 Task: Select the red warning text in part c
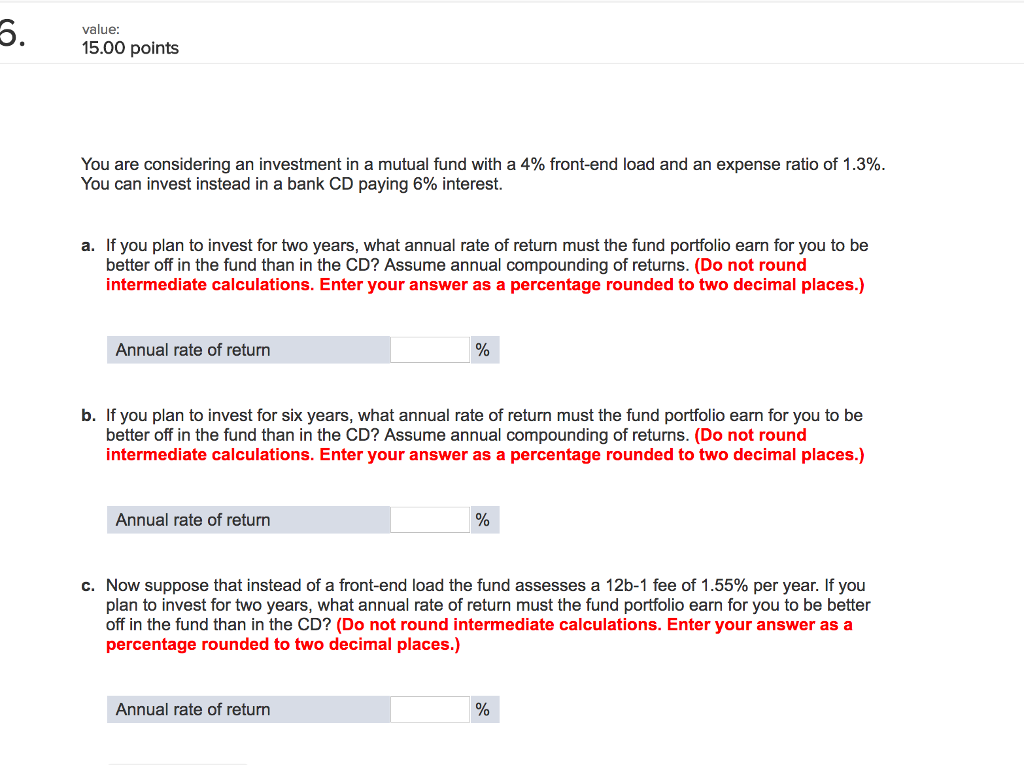pos(600,624)
